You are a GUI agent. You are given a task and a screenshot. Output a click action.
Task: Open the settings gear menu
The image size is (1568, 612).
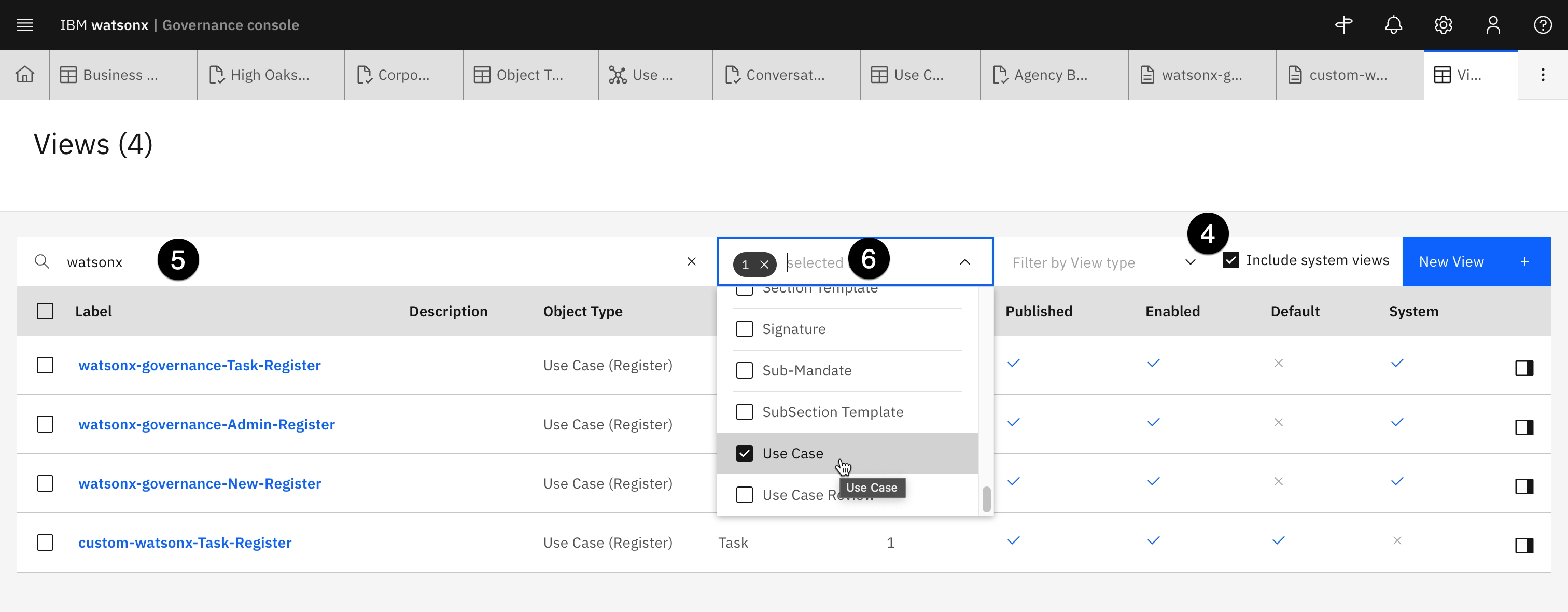(x=1443, y=25)
